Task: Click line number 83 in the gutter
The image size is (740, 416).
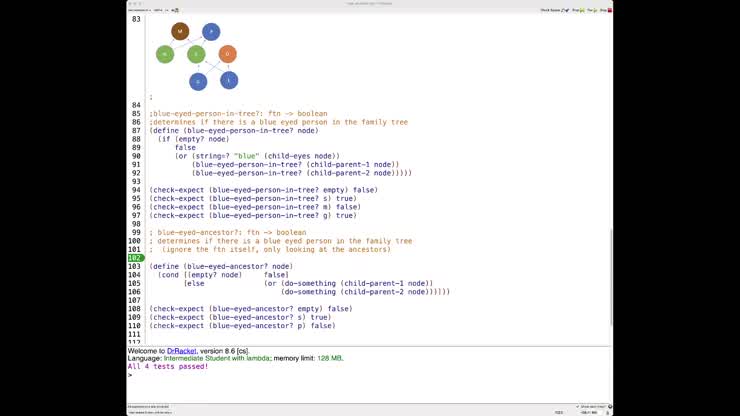Action: click(x=136, y=19)
